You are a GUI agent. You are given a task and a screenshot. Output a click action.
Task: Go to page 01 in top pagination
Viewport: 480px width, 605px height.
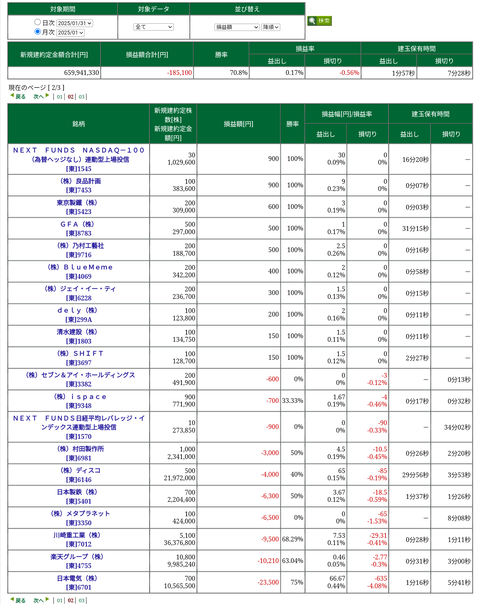click(59, 97)
